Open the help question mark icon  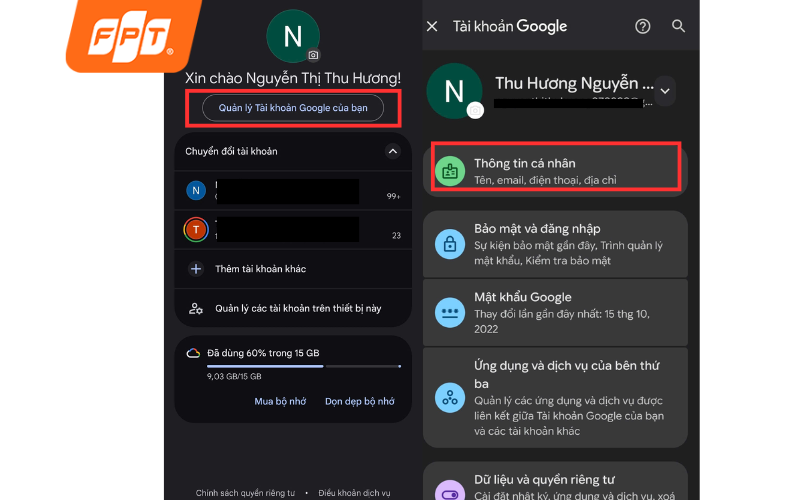642,27
